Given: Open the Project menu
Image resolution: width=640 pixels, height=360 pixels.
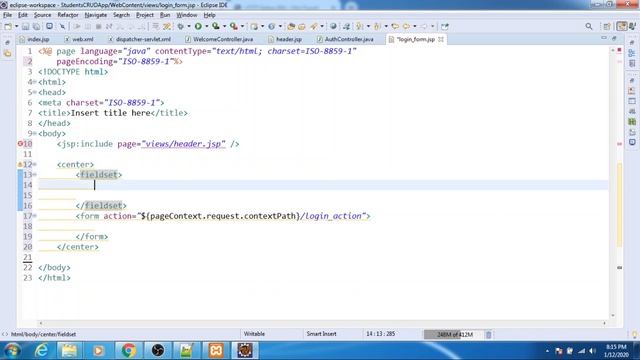Looking at the screenshot, I should pyautogui.click(x=145, y=15).
